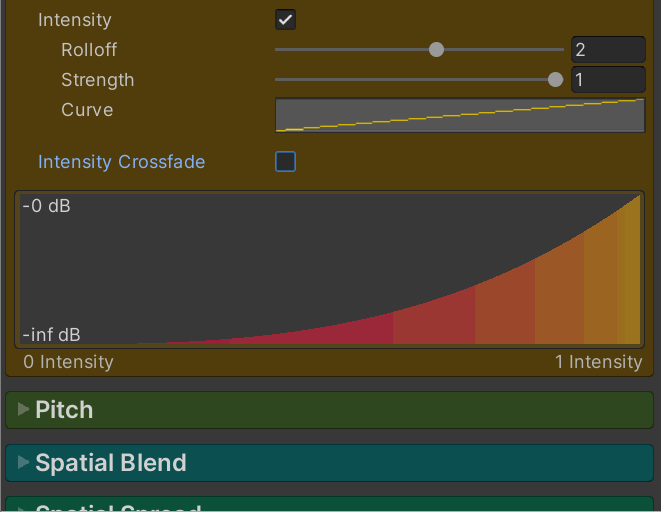This screenshot has width=661, height=512.
Task: Expand the Spatial Blend section triangle
Action: pos(23,462)
